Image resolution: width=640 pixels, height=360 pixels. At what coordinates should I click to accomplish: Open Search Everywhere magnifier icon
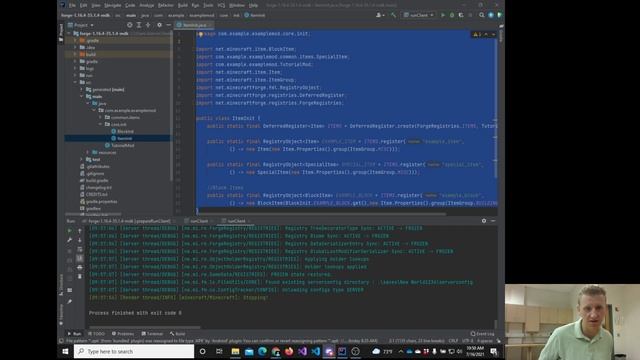482,15
